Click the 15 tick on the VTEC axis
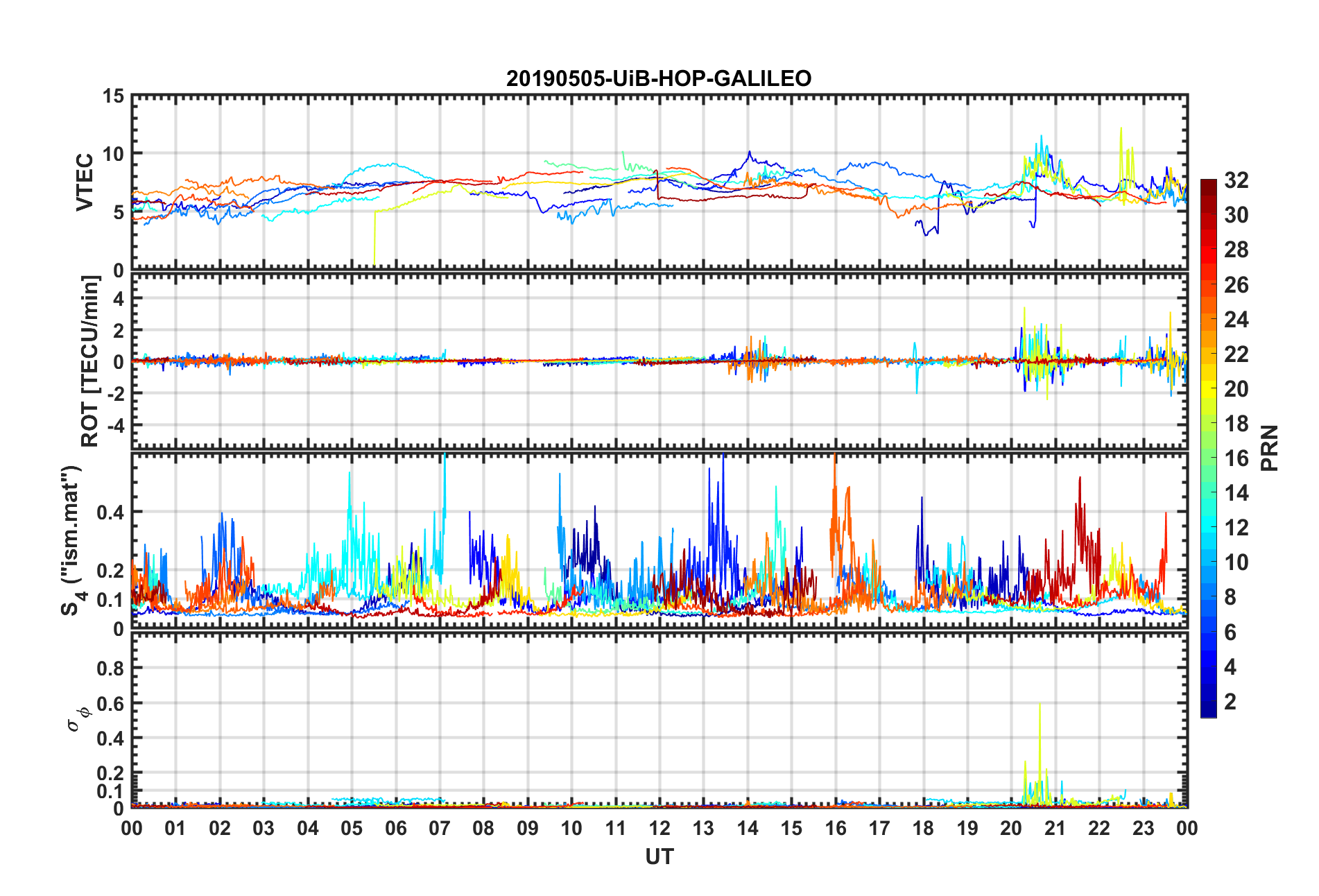This screenshot has height=896, width=1319. click(x=113, y=96)
